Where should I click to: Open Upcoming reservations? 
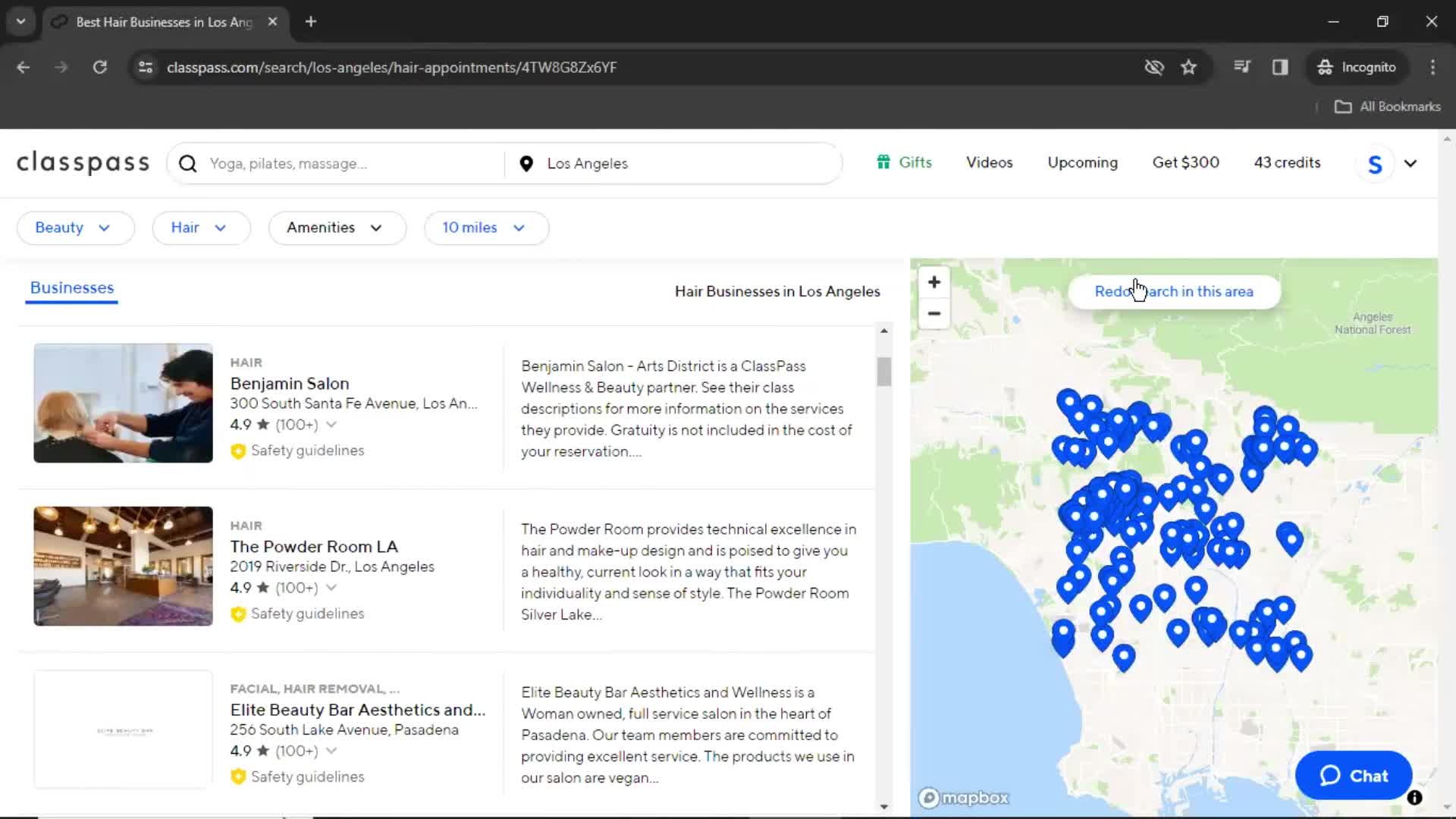tap(1082, 162)
